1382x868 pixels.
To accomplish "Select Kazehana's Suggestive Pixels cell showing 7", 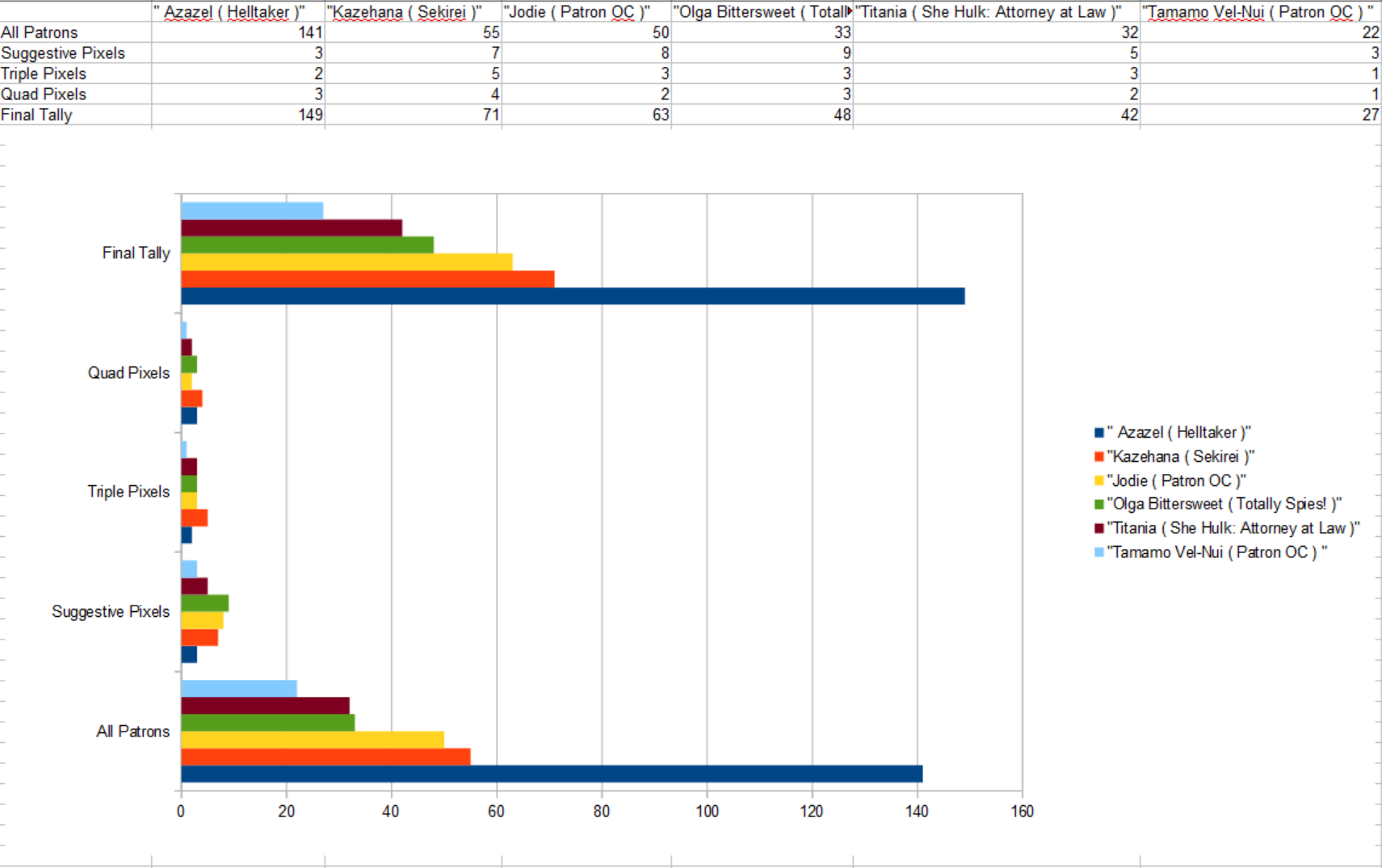I will pos(413,52).
